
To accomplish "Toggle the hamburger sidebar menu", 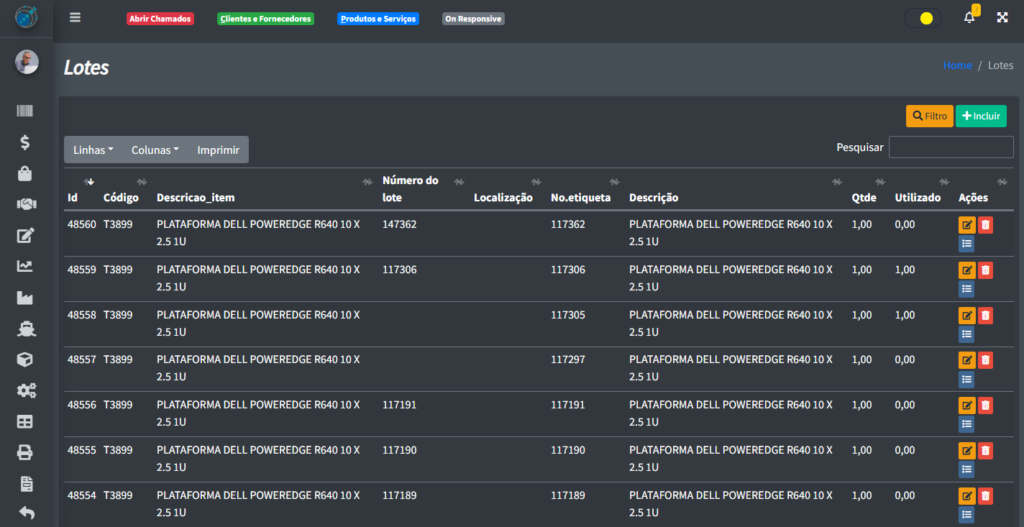I will pyautogui.click(x=75, y=18).
